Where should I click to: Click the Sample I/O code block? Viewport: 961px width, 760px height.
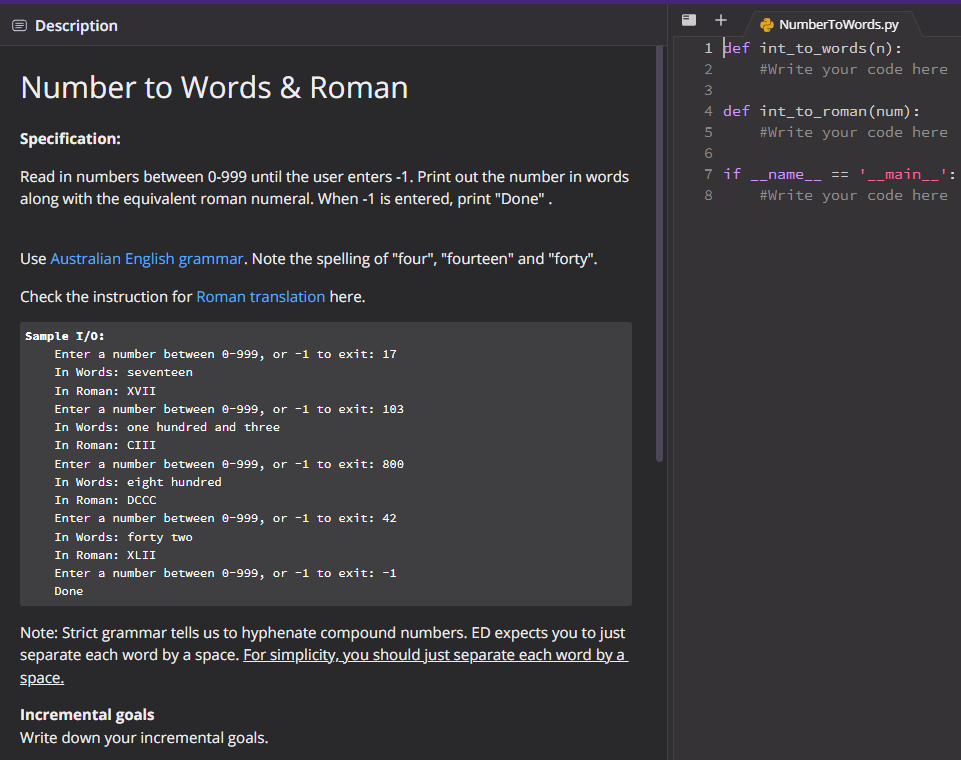(325, 460)
